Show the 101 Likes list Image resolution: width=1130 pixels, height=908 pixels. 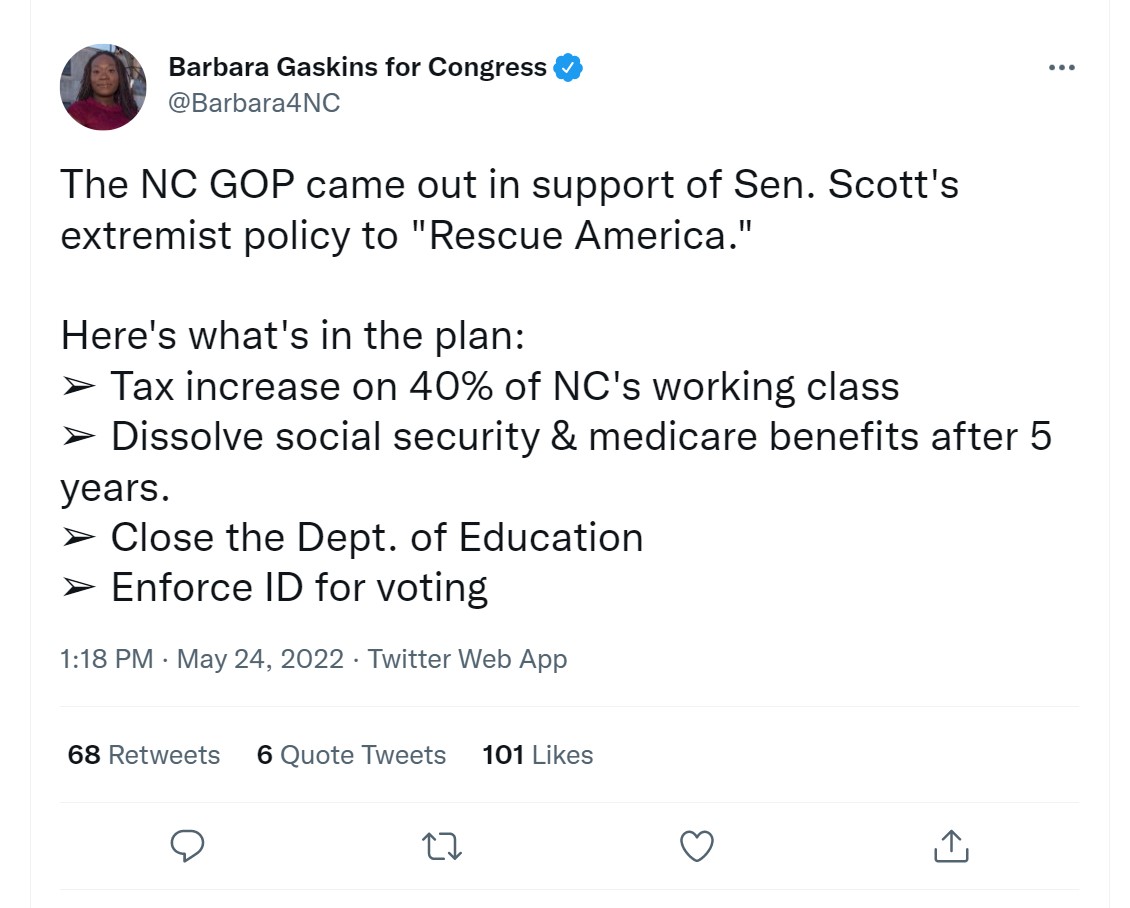coord(537,755)
